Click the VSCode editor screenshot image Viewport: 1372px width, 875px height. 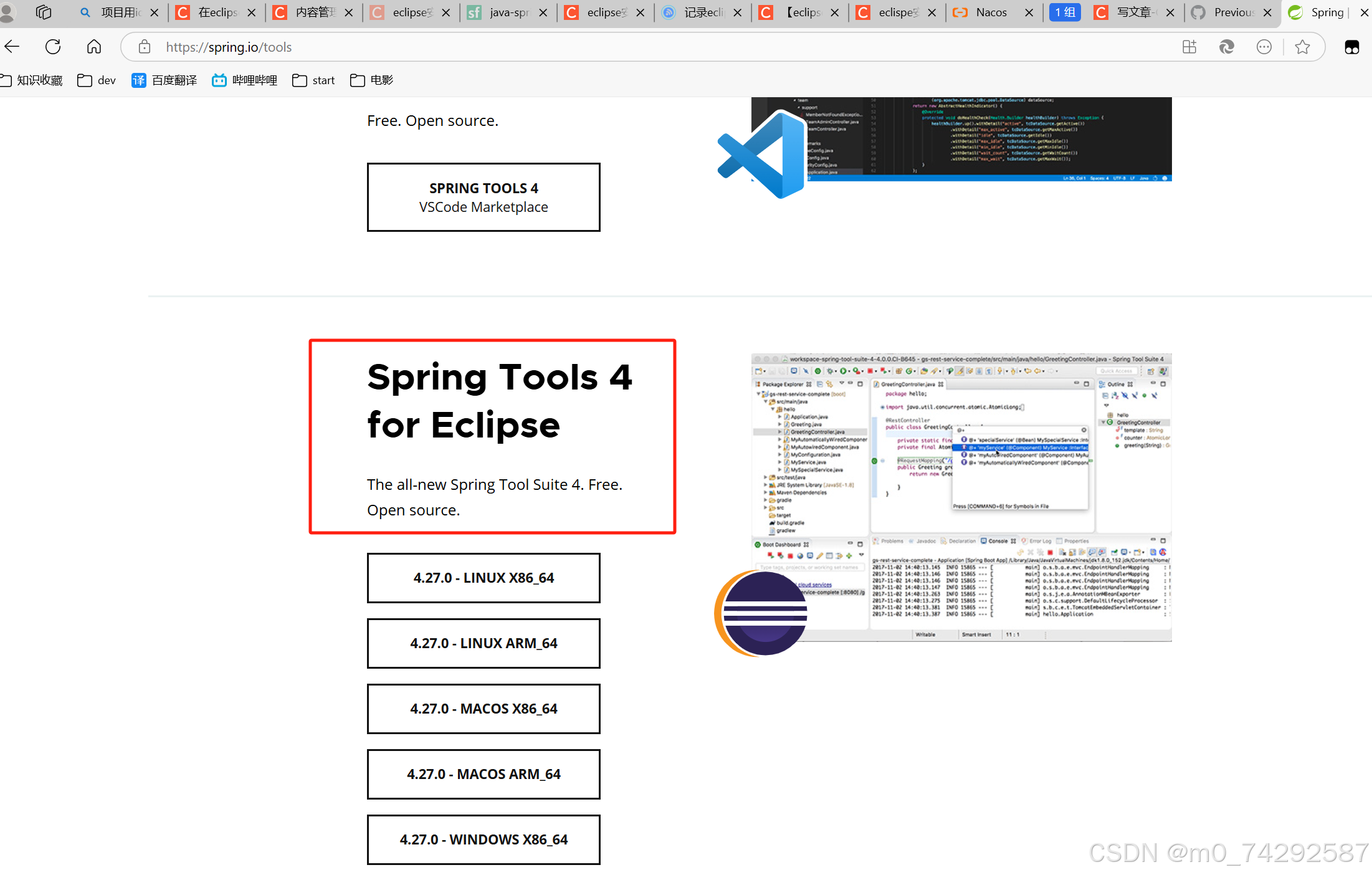[961, 139]
